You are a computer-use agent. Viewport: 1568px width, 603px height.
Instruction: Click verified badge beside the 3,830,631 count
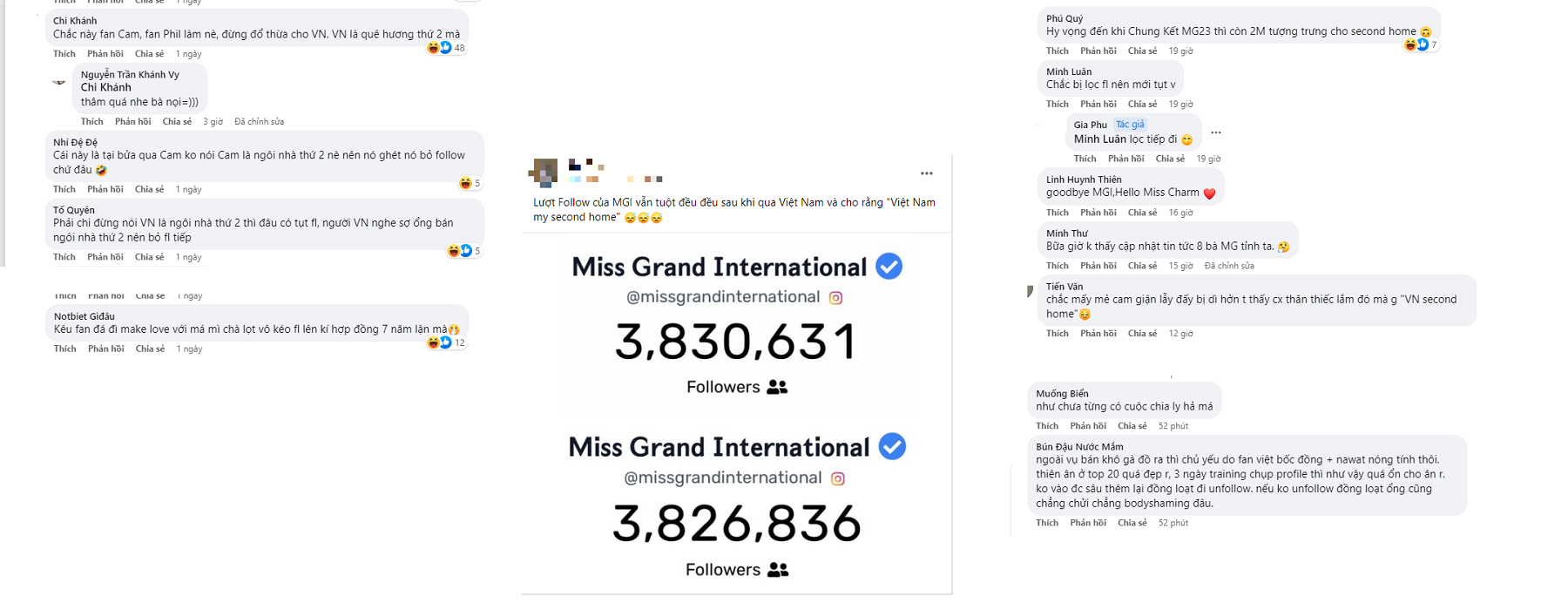tap(889, 267)
